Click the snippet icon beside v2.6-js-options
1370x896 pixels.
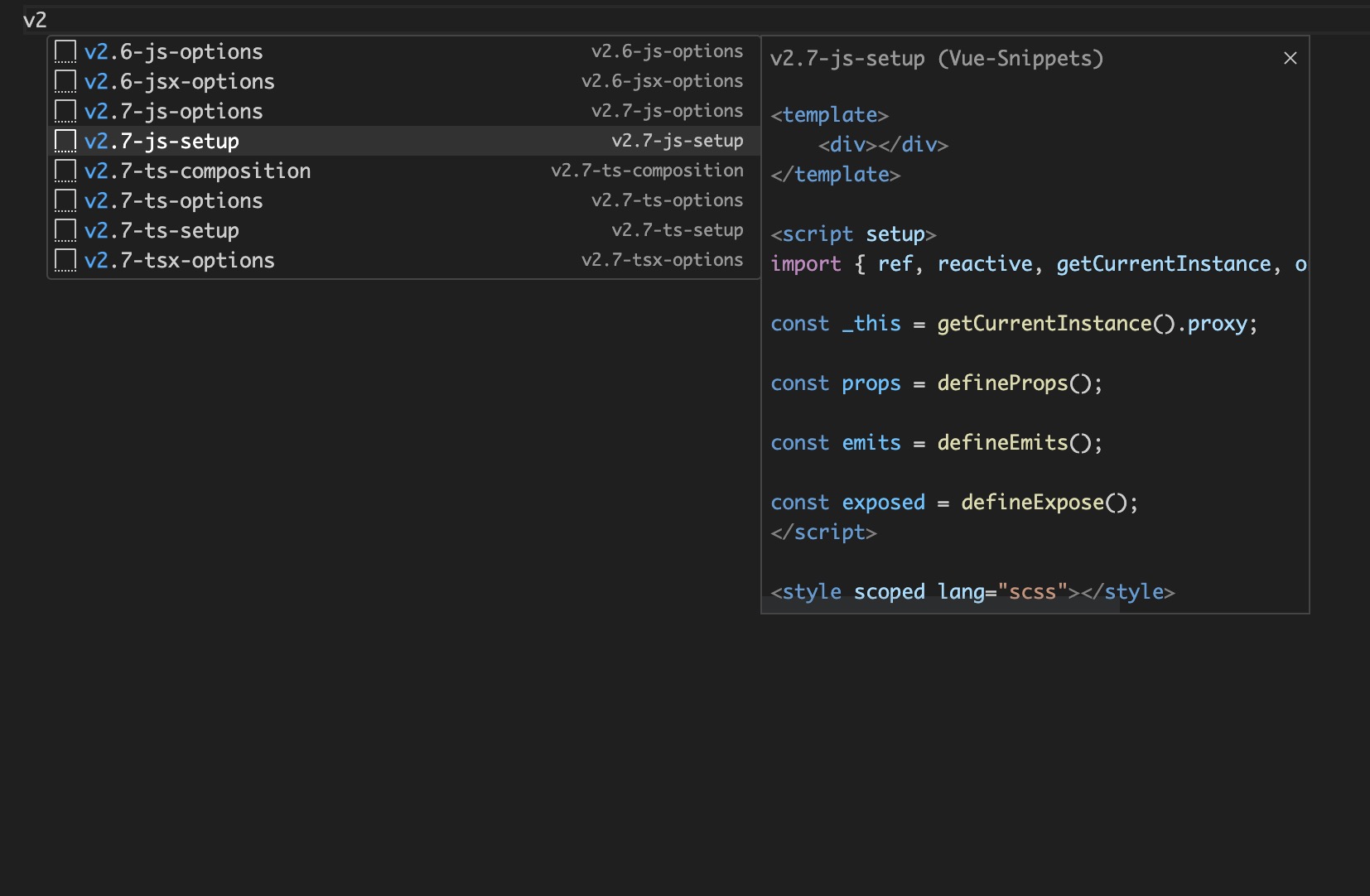tap(65, 51)
